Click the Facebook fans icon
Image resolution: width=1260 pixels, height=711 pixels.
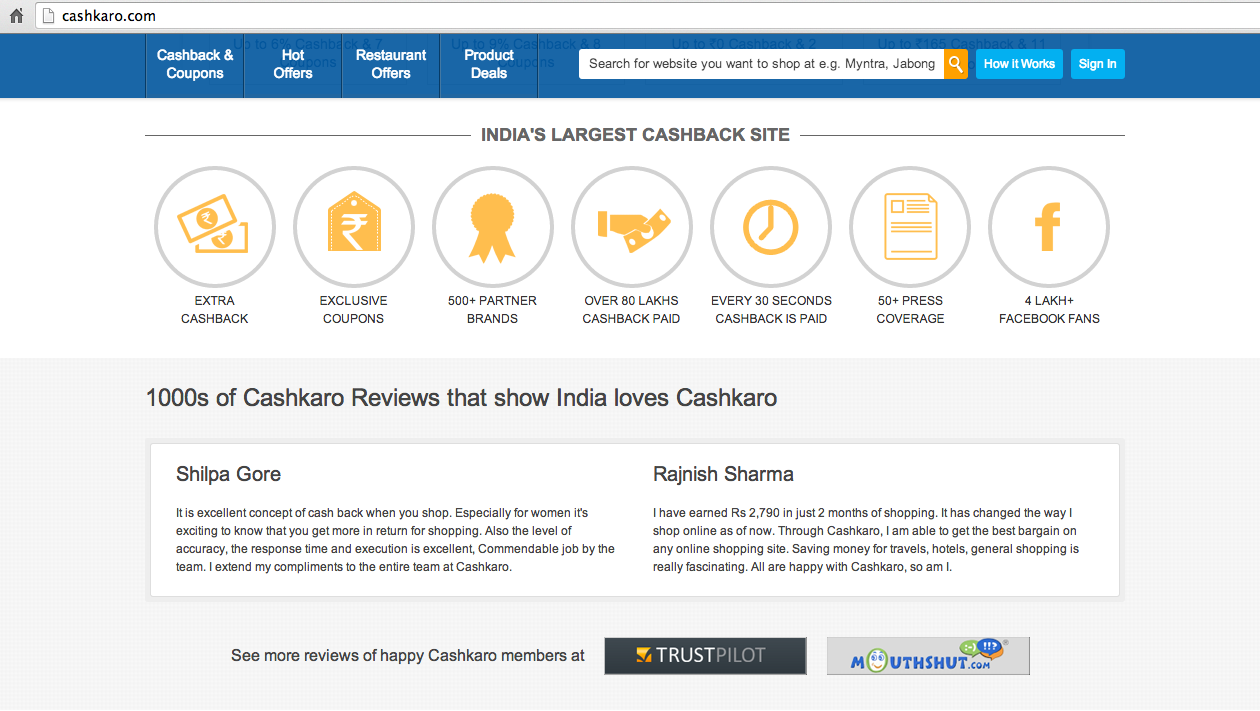coord(1049,227)
